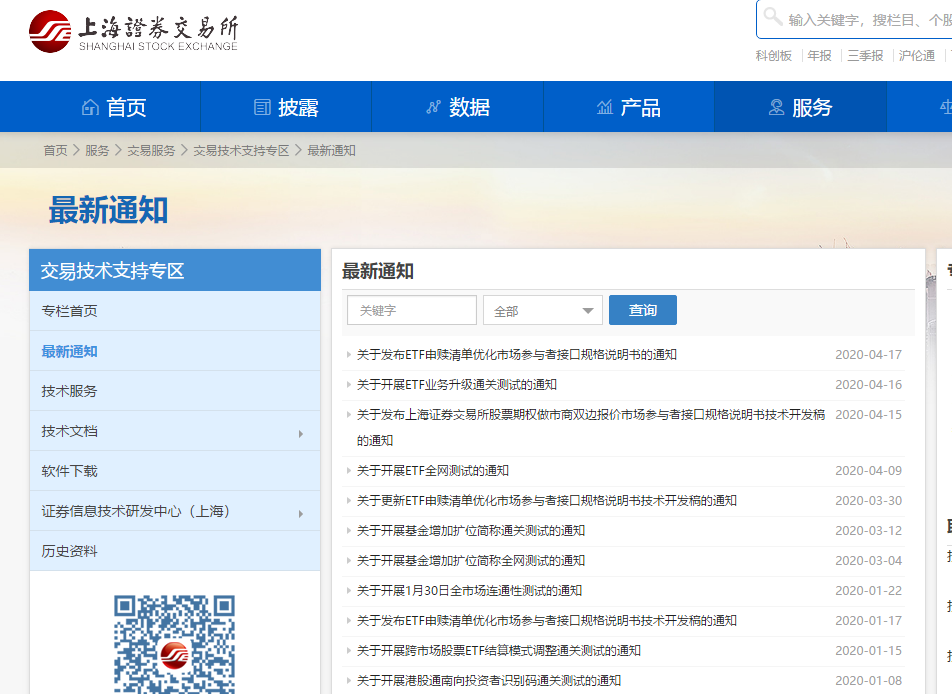Open 关于开展ETF业务升级通关测试的通知
The image size is (952, 694).
click(457, 384)
